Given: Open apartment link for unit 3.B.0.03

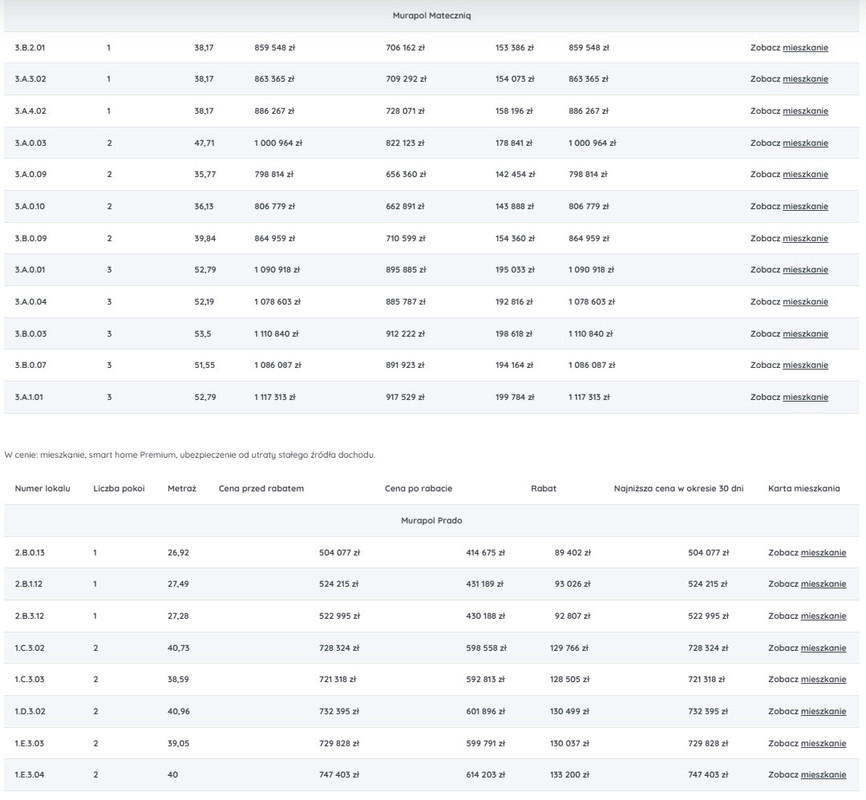Looking at the screenshot, I should tap(805, 334).
